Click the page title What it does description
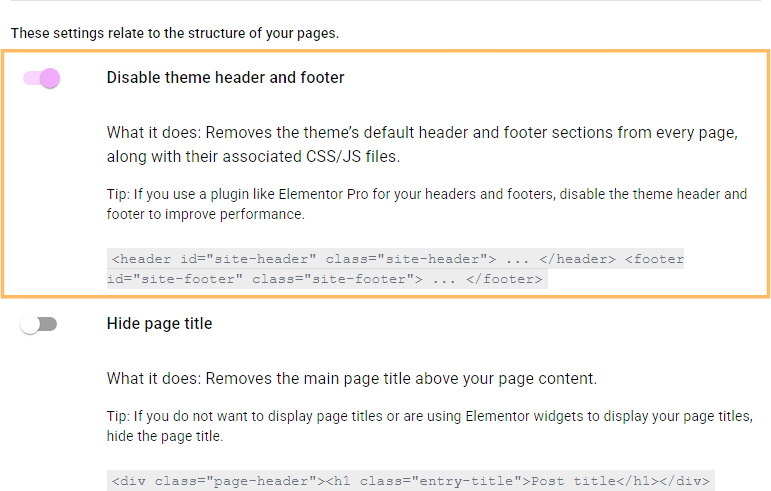The width and height of the screenshot is (771, 491). [352, 378]
